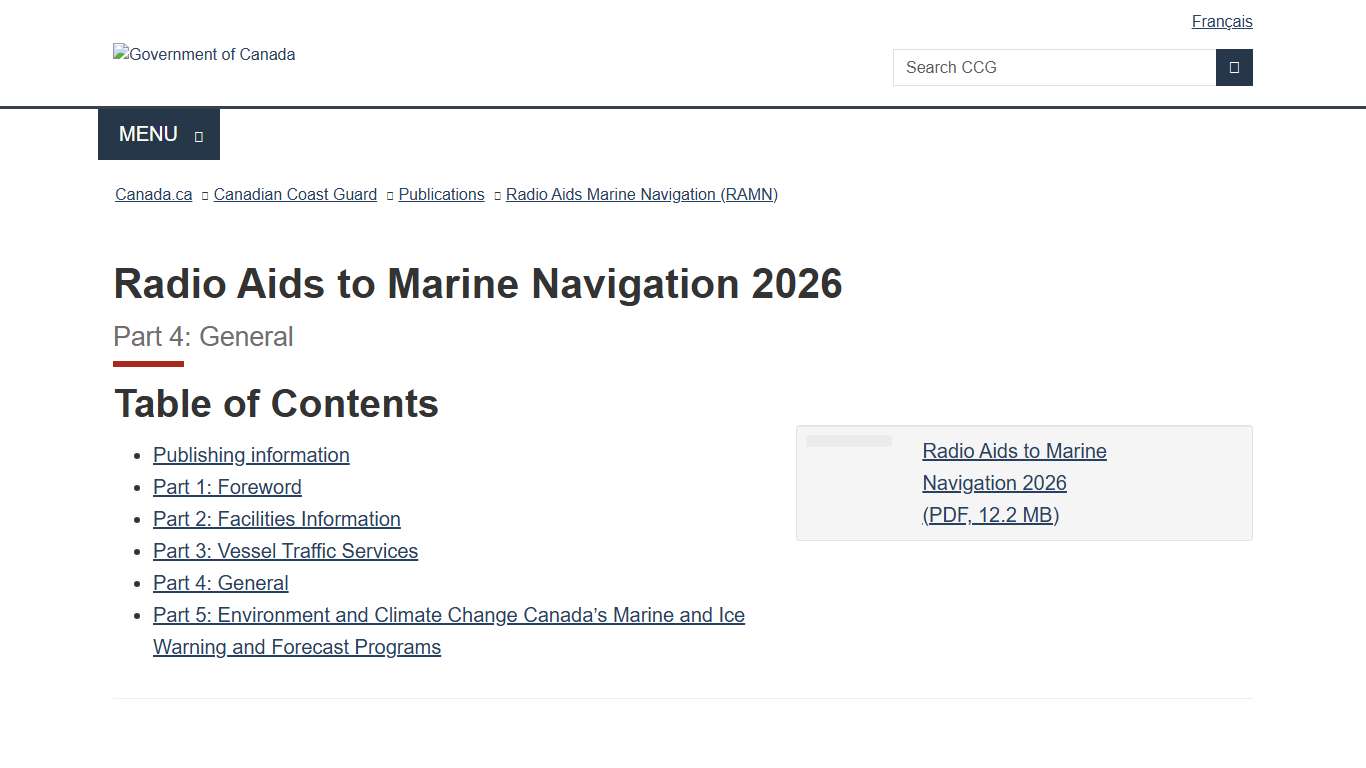Open Part 2: Facilities Information

coord(276,519)
